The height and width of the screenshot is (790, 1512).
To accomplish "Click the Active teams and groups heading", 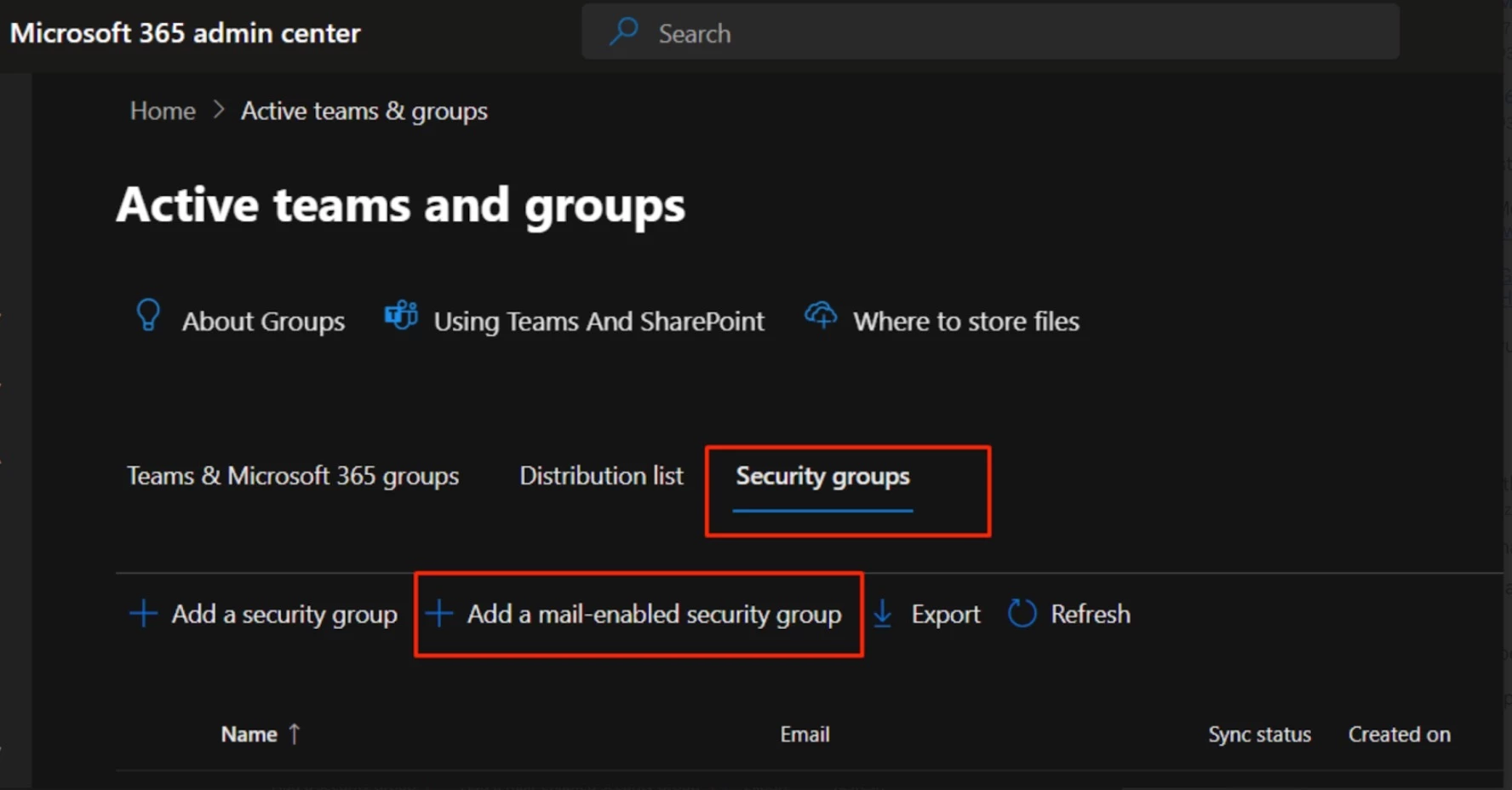I will pyautogui.click(x=400, y=205).
